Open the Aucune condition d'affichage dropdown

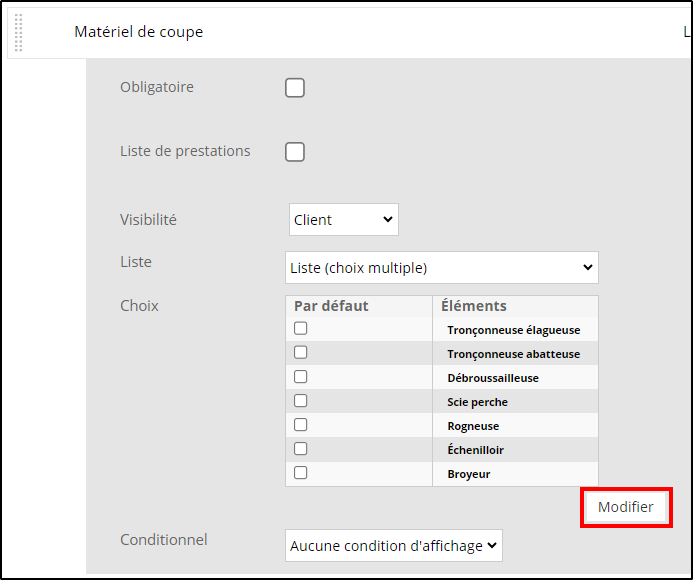[x=394, y=546]
